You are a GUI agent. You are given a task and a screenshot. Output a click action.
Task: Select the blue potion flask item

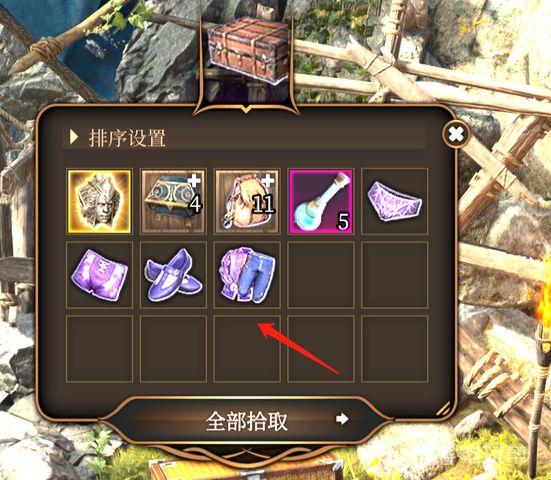(321, 201)
